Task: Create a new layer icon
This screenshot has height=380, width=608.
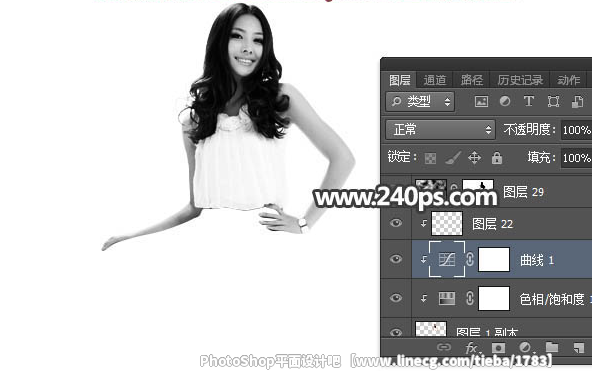Action: click(579, 347)
